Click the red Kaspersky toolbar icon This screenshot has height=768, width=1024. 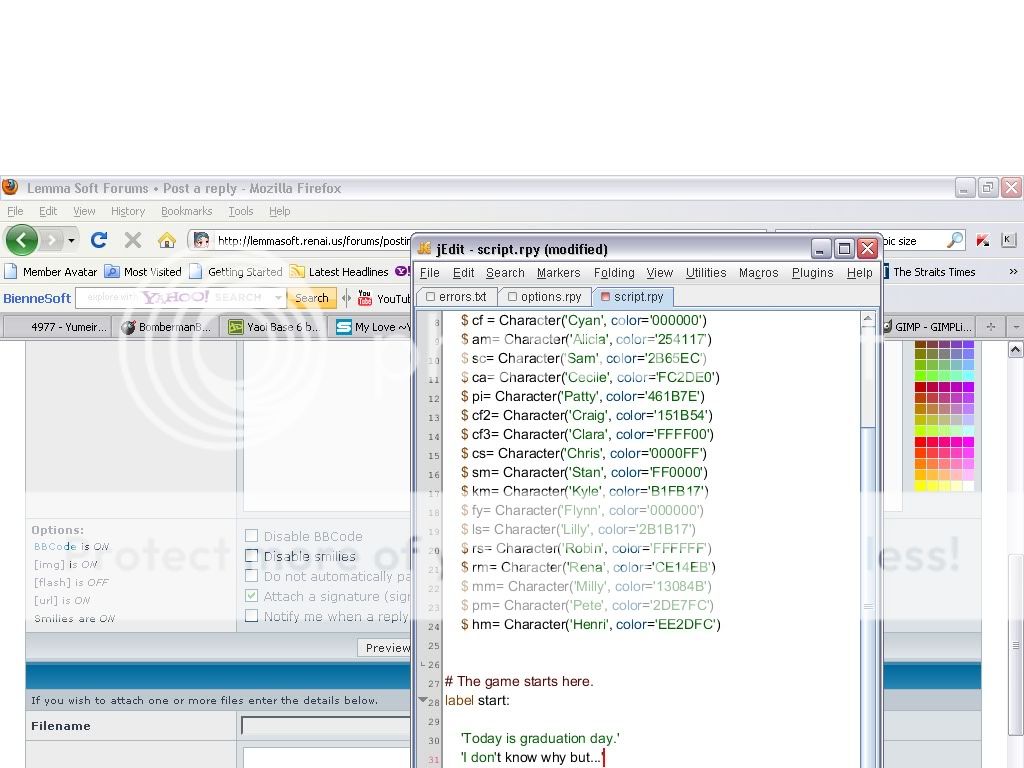point(982,240)
